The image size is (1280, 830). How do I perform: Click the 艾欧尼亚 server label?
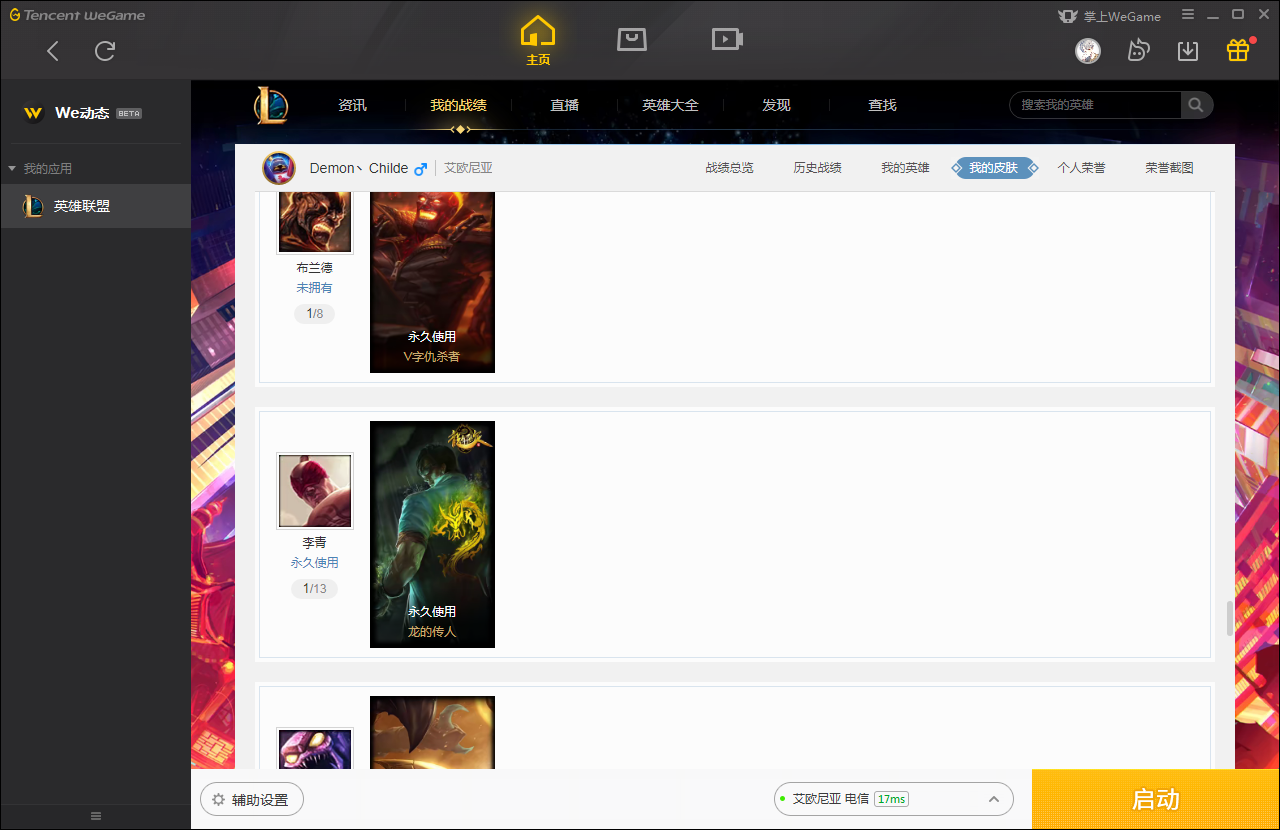click(468, 168)
